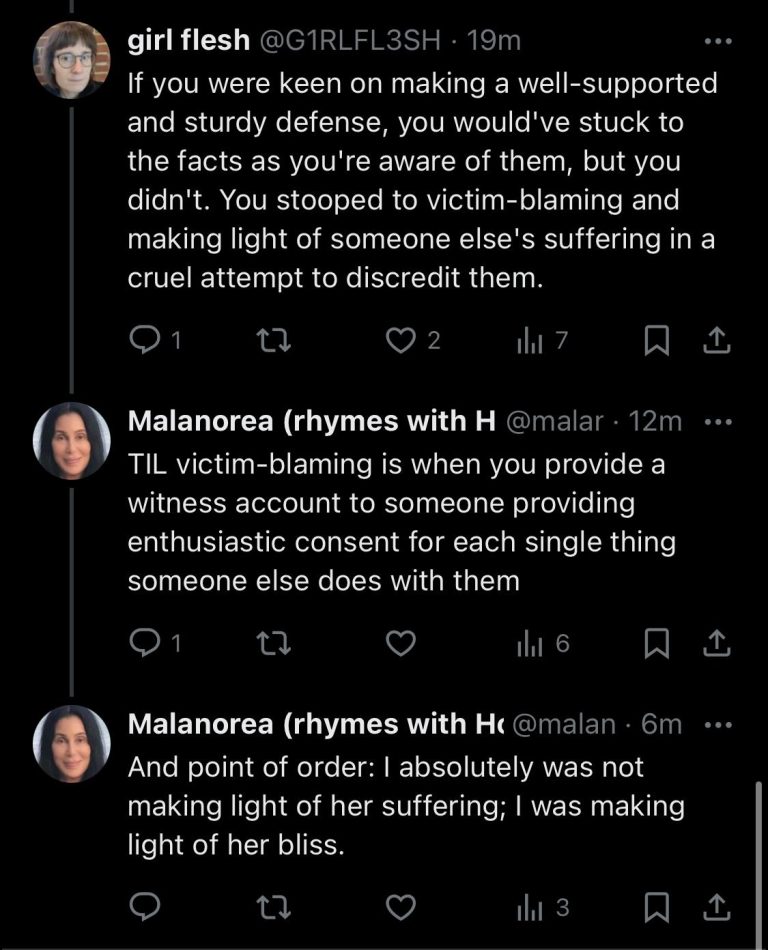Click the scrollbar on the right edge
The image size is (768, 950).
761,860
